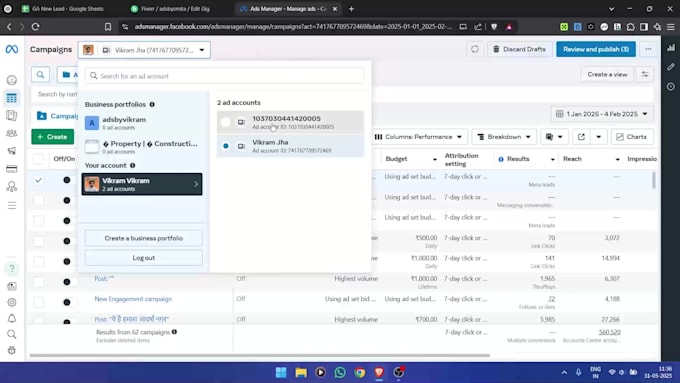Open Columns: Performance dropdown
Viewport: 680px width, 383px height.
click(x=418, y=137)
